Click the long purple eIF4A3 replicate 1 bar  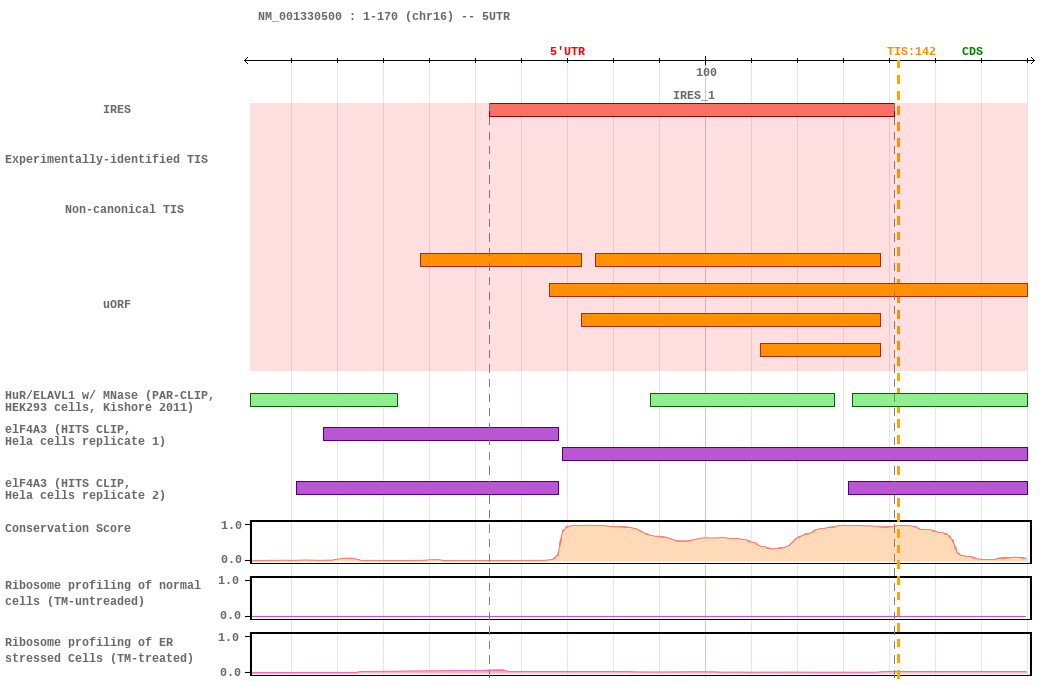click(x=794, y=454)
